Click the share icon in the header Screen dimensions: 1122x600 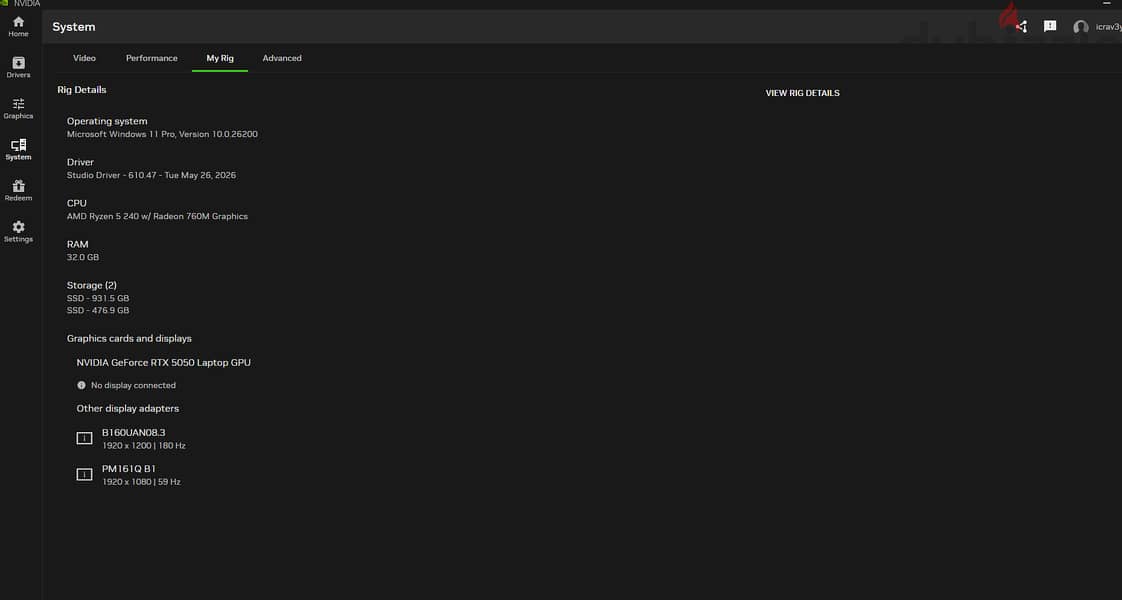click(1021, 26)
